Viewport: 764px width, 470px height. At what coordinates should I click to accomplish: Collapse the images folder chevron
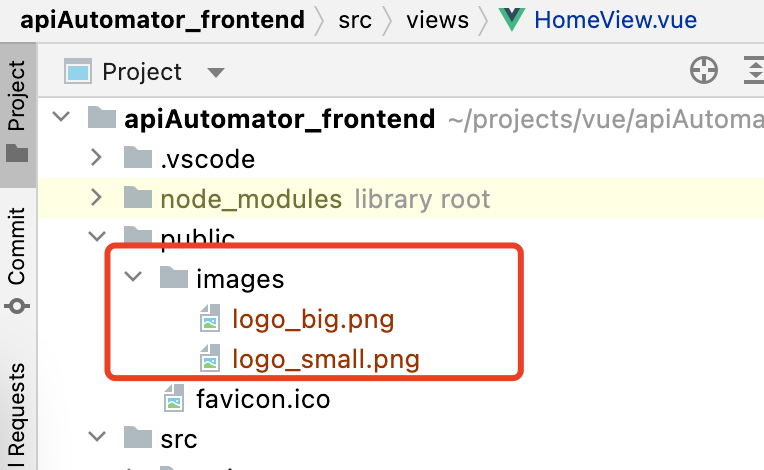(133, 277)
